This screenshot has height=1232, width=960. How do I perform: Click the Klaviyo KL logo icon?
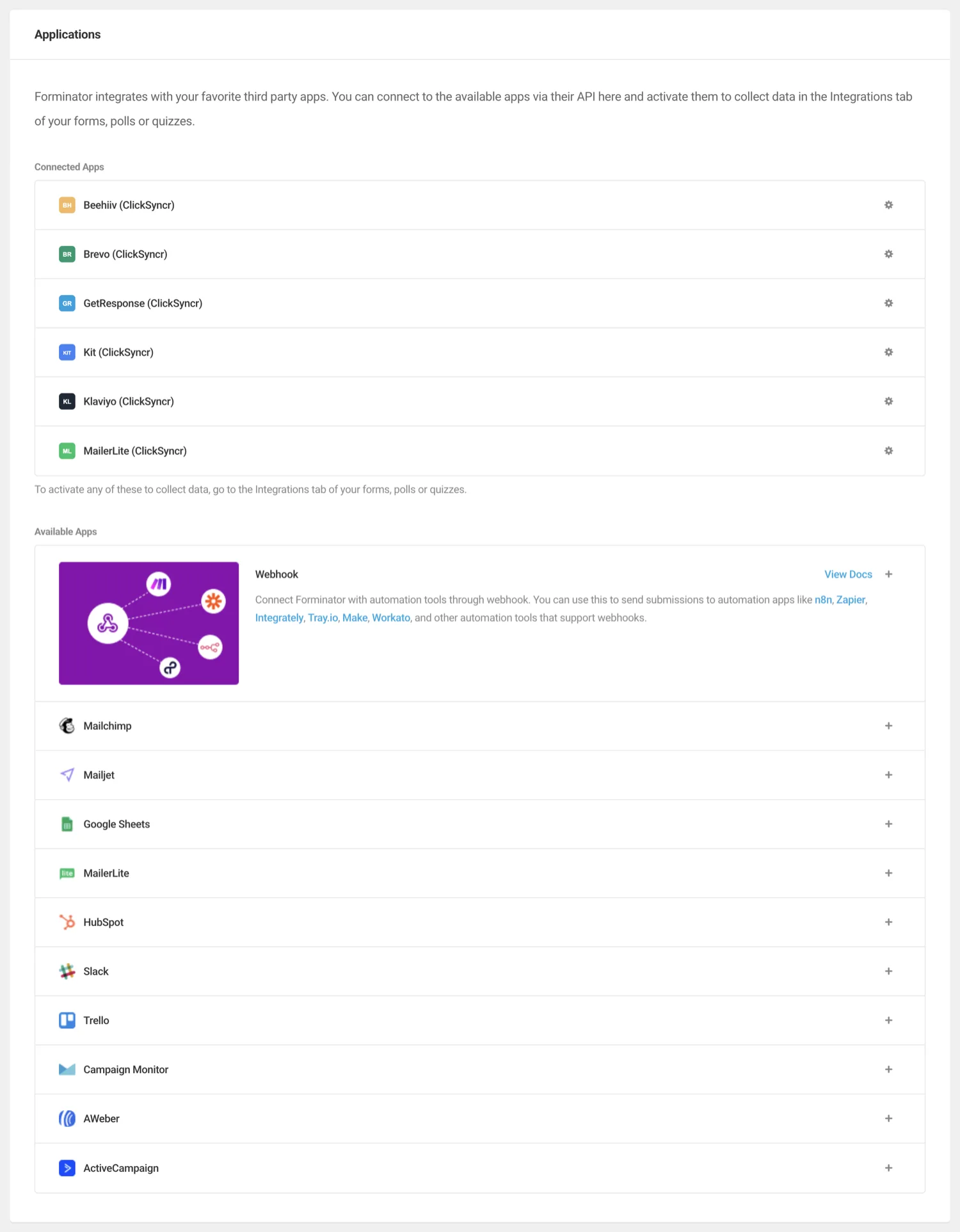click(x=67, y=401)
